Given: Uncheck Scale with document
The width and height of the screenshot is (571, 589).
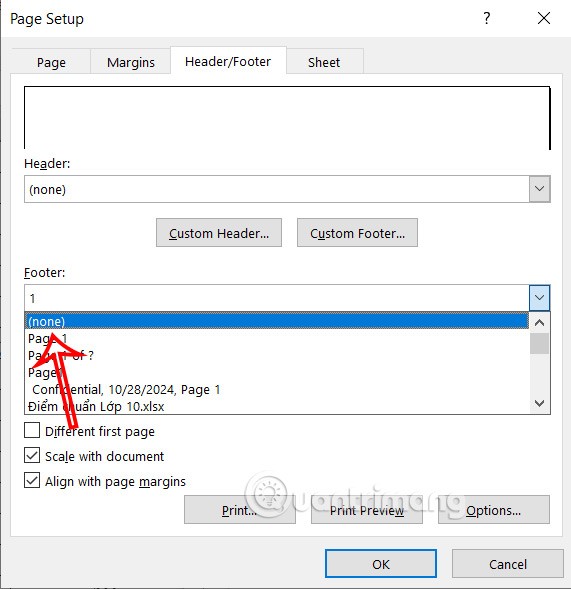Looking at the screenshot, I should pos(32,455).
